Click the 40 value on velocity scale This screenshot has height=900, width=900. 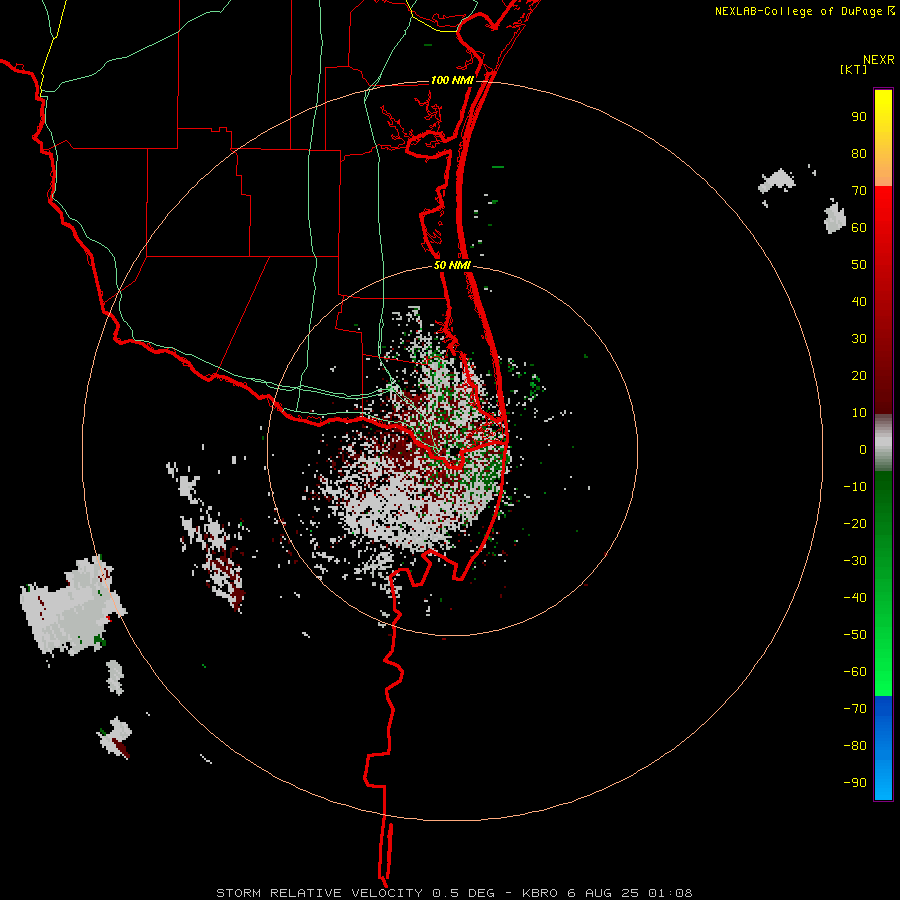(x=859, y=302)
